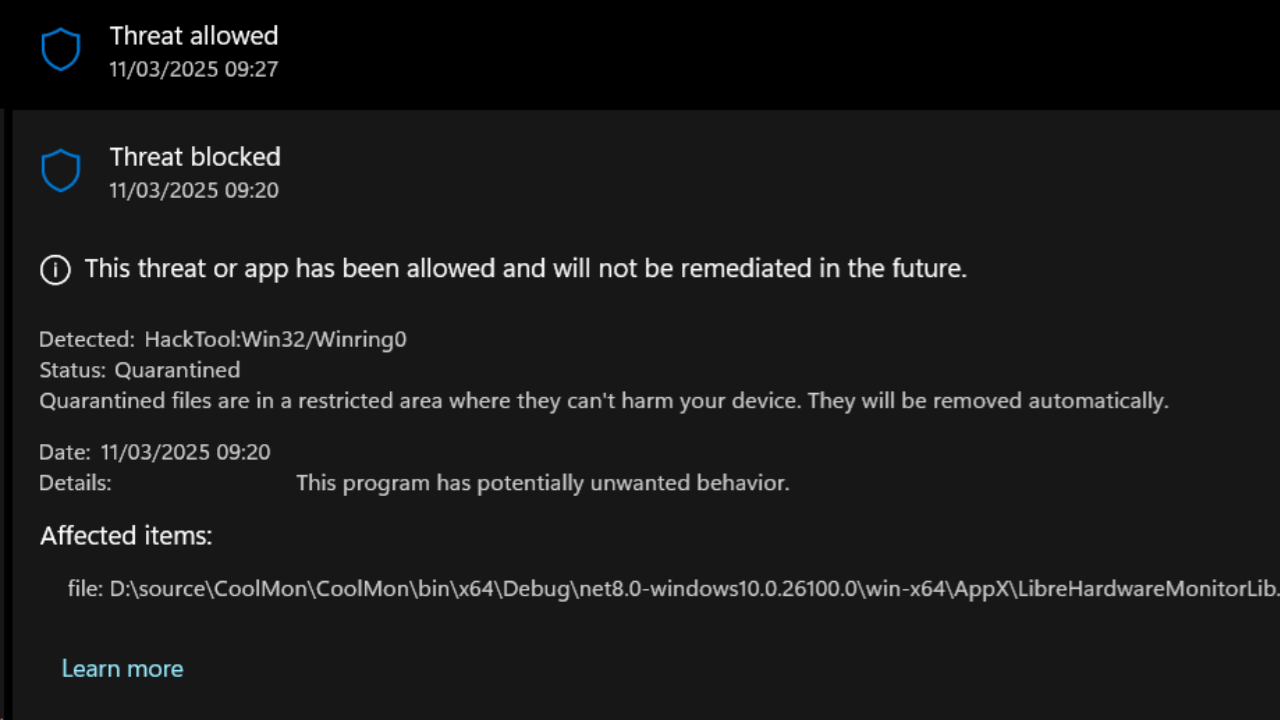Click the shield icon beside Threat blocked
This screenshot has height=720, width=1280.
click(60, 171)
